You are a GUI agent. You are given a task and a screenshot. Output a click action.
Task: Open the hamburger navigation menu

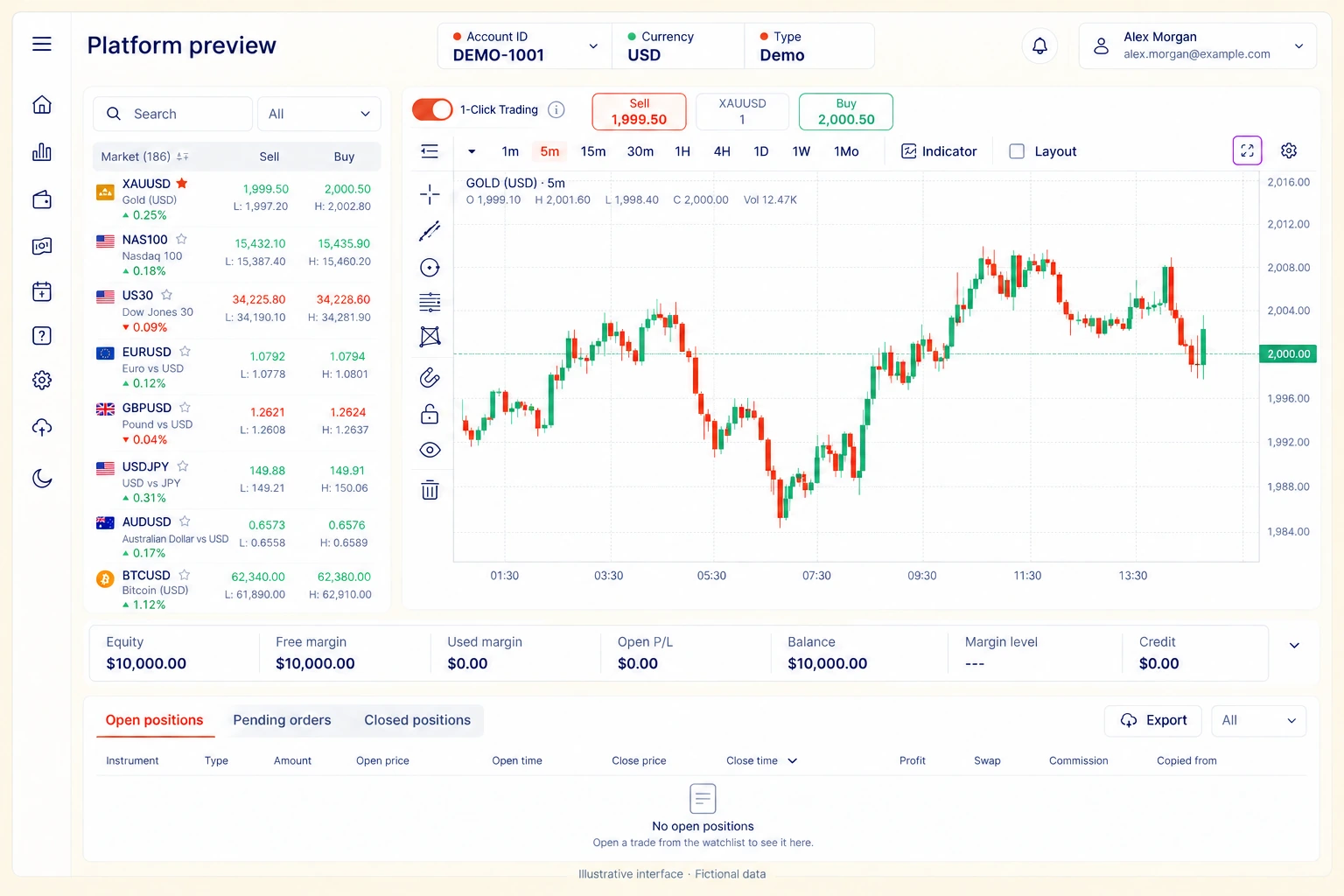(x=42, y=45)
